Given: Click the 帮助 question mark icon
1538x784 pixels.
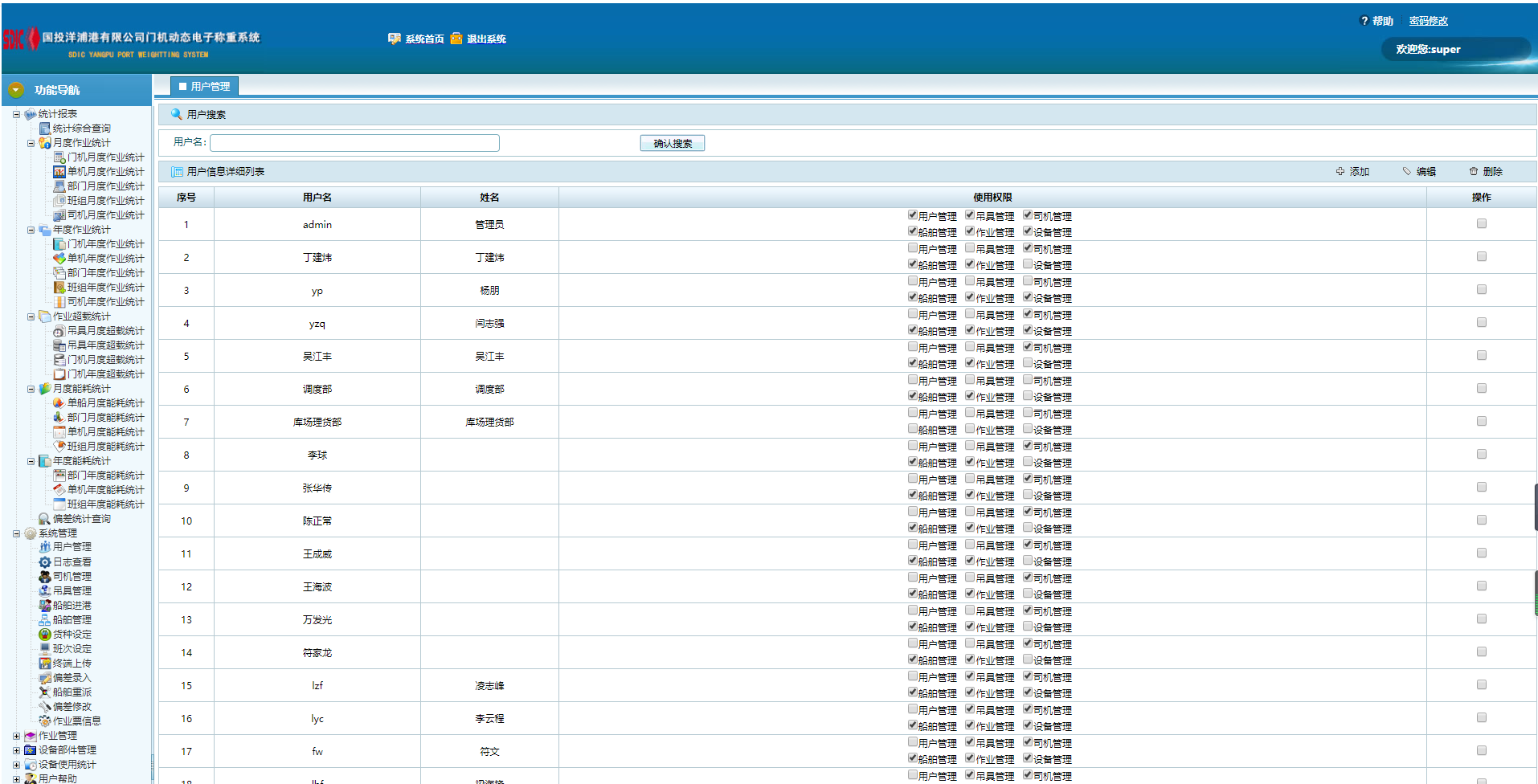Looking at the screenshot, I should [1364, 21].
